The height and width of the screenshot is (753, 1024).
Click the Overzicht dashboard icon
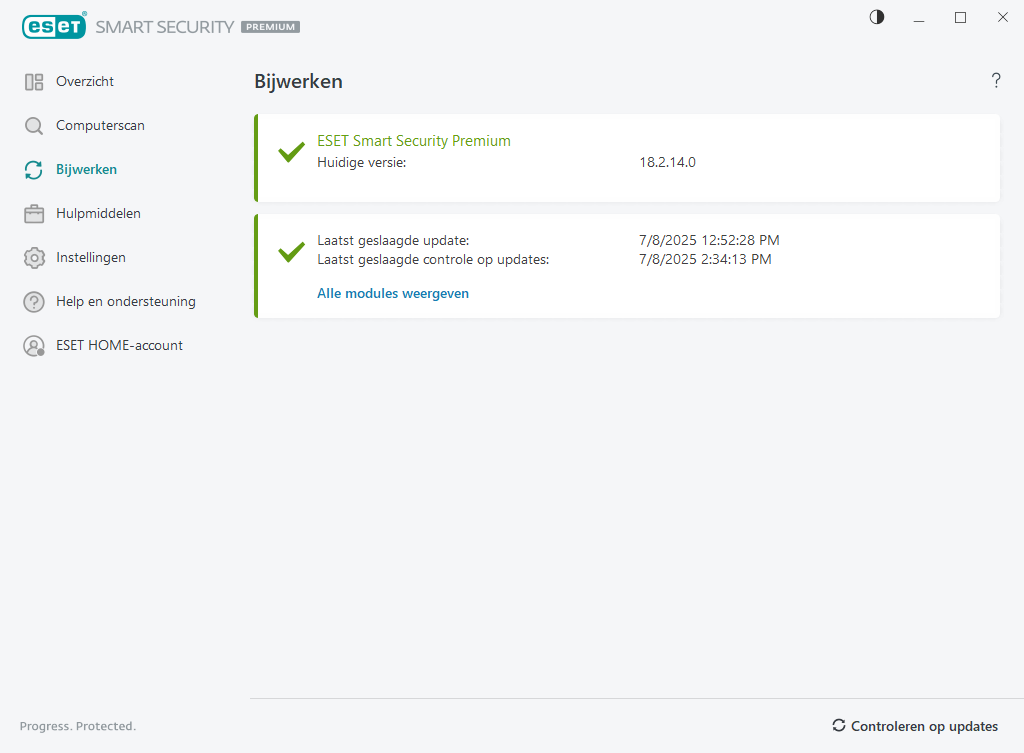tap(34, 82)
